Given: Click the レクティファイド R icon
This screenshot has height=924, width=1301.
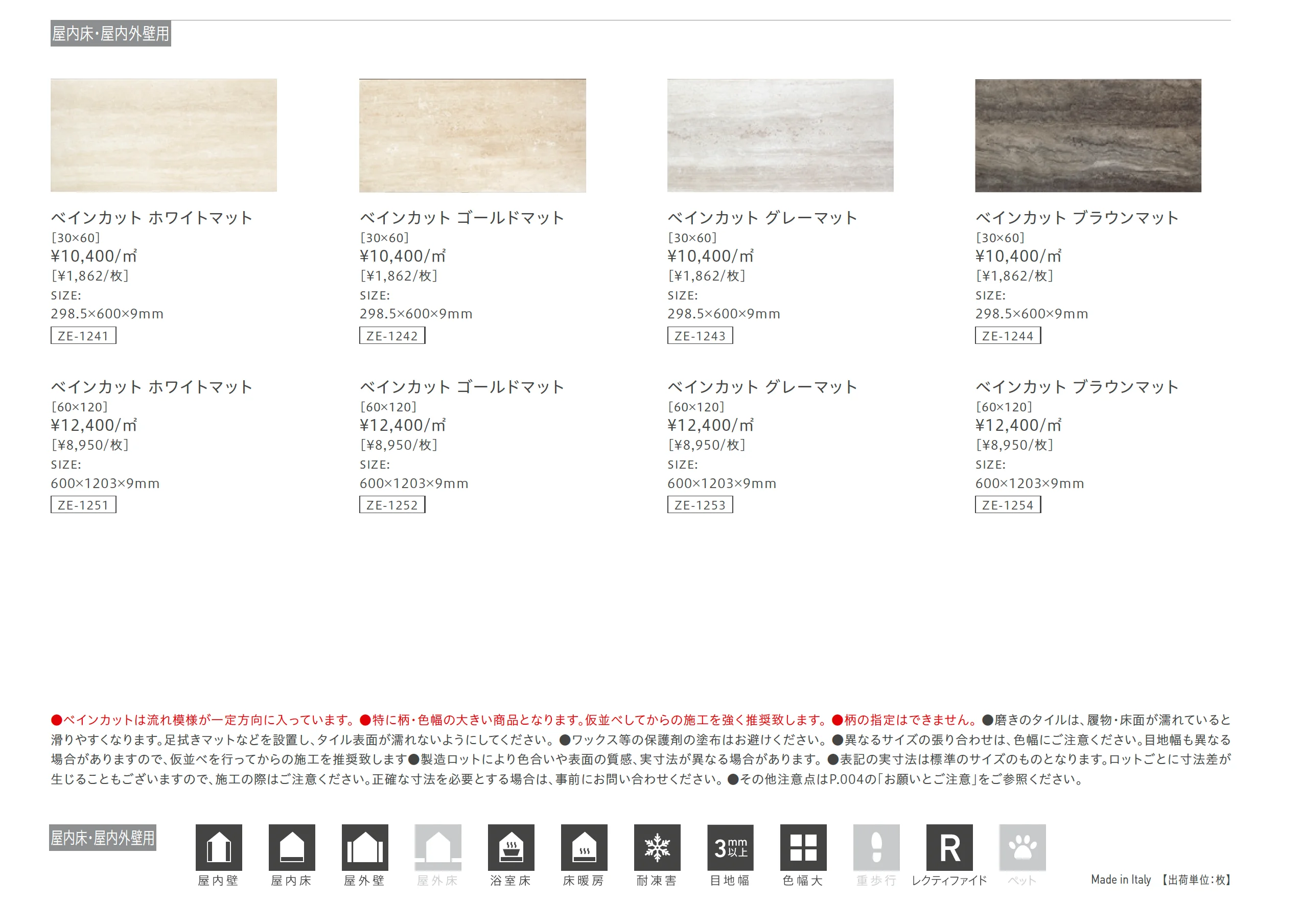Looking at the screenshot, I should pos(949,847).
